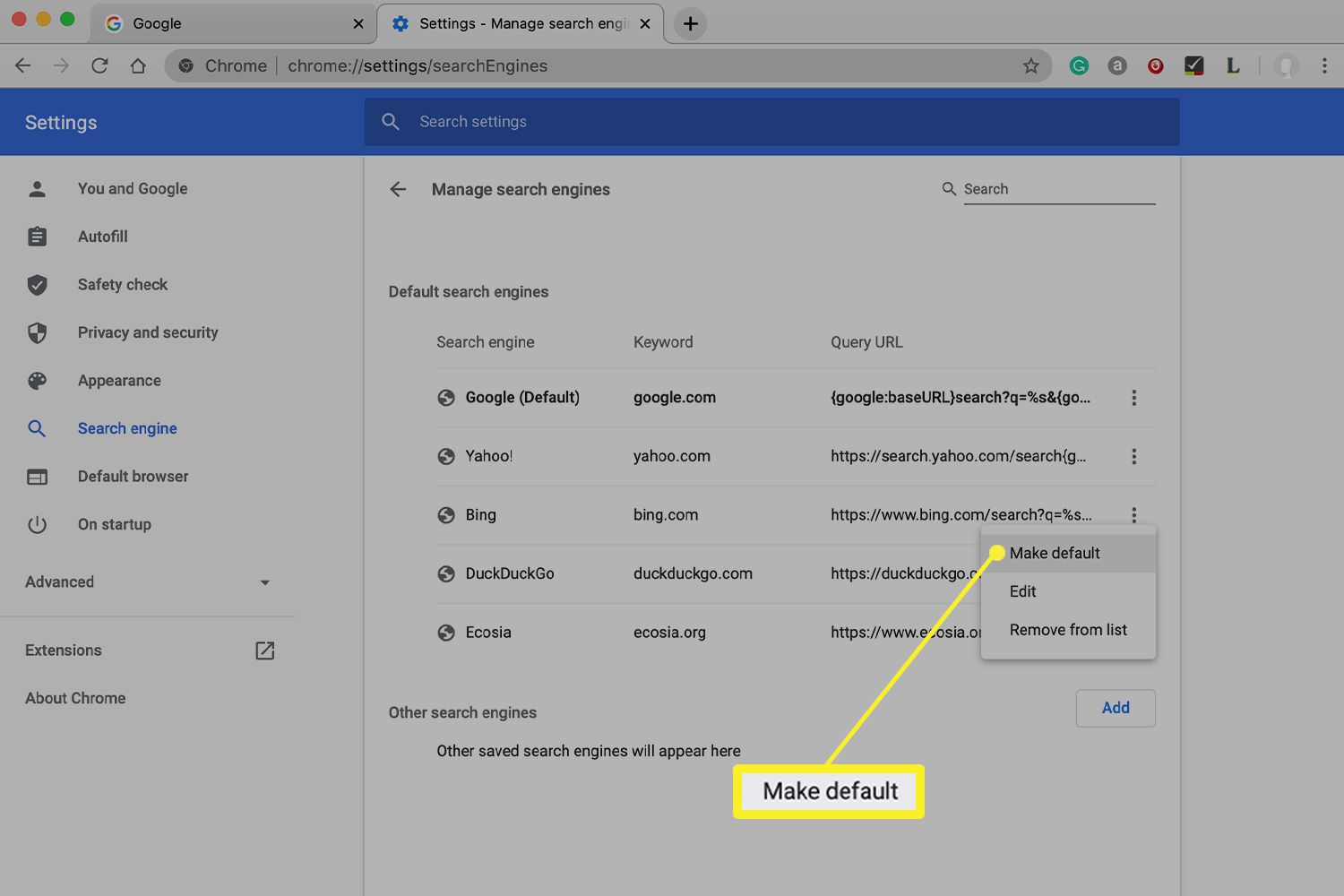Open more actions menu for Yahoo!
The image size is (1344, 896).
point(1133,457)
